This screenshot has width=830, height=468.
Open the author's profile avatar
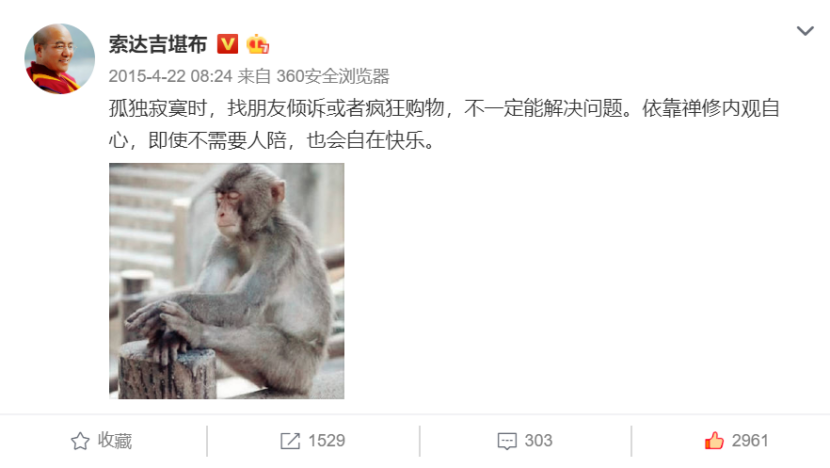pyautogui.click(x=60, y=59)
